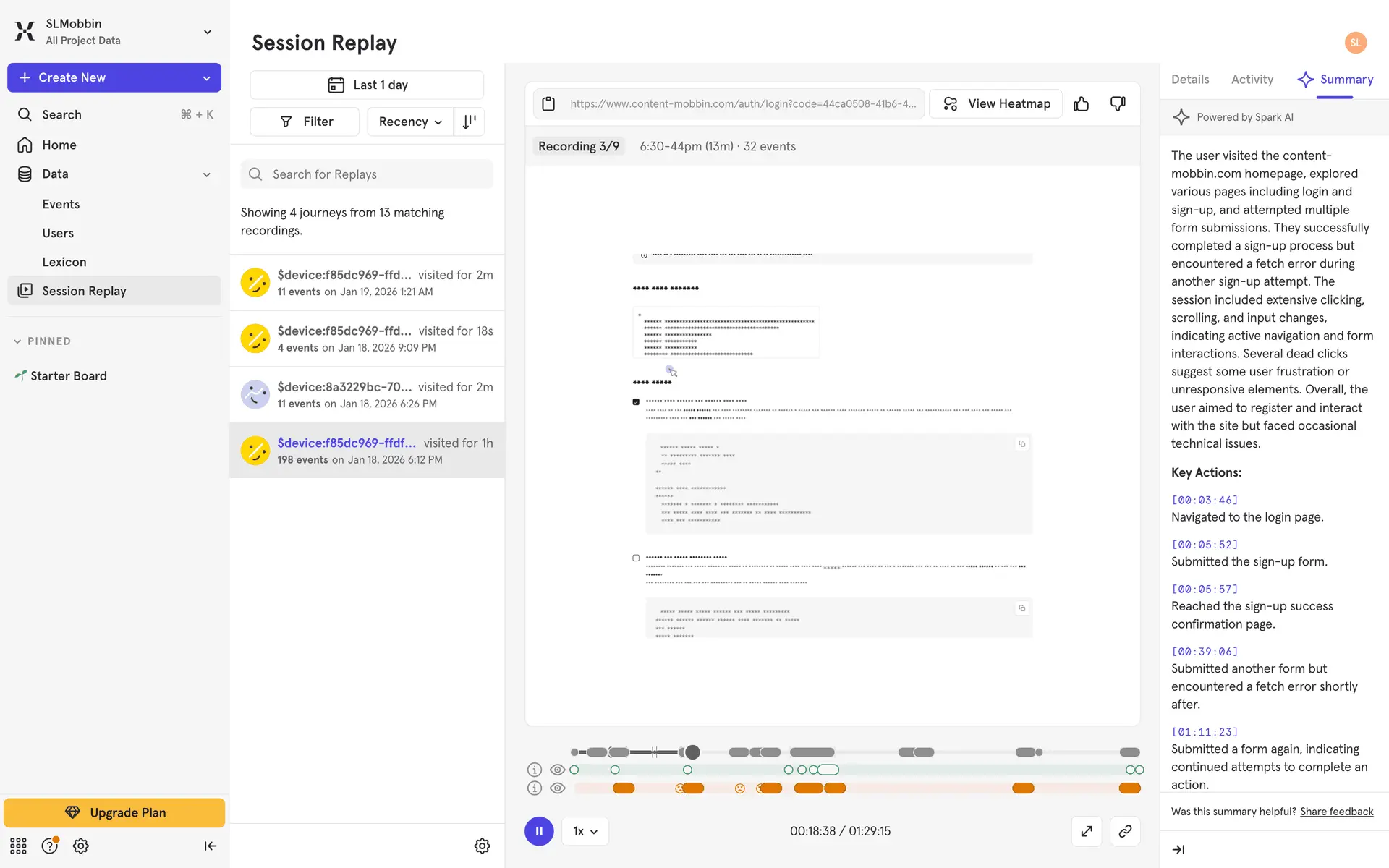Image resolution: width=1389 pixels, height=868 pixels.
Task: Pause the session replay playback
Action: pyautogui.click(x=539, y=831)
